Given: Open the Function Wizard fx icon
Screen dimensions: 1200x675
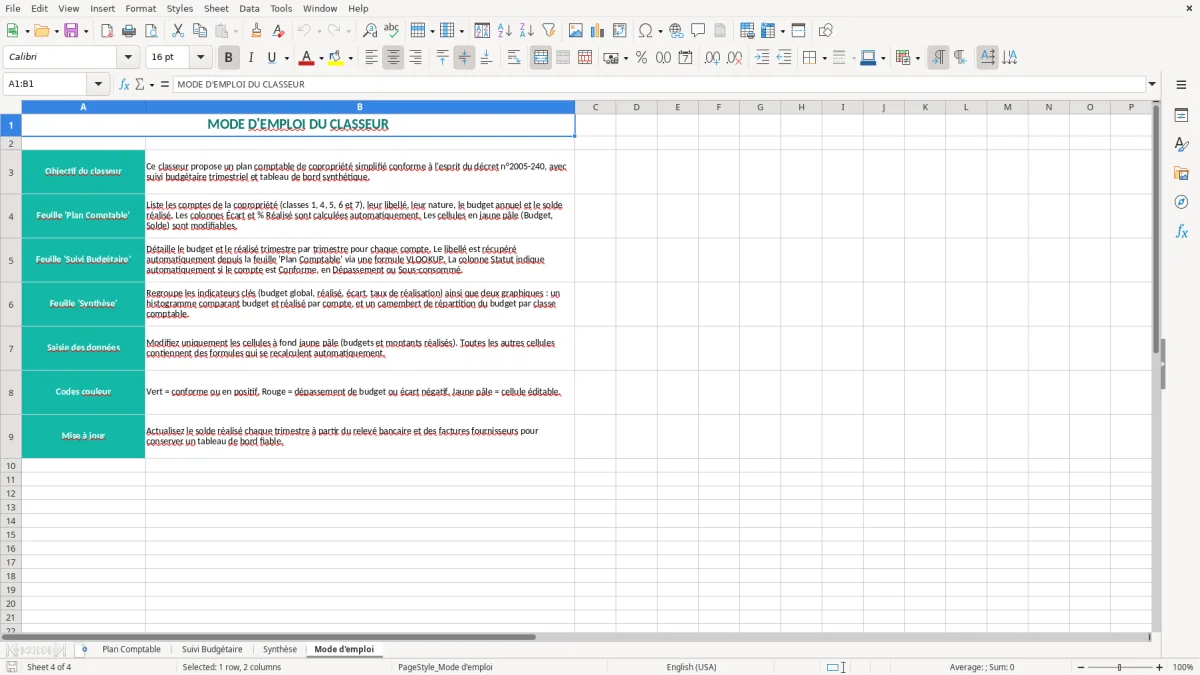Looking at the screenshot, I should pyautogui.click(x=125, y=85).
